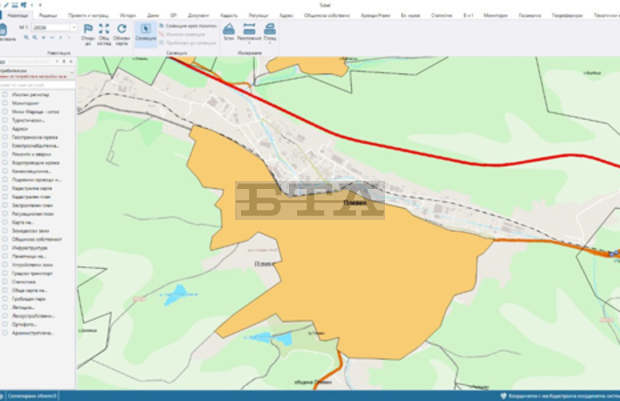Open the 'Статистика' ribbon tab
This screenshot has height=401, width=620.
point(441,17)
